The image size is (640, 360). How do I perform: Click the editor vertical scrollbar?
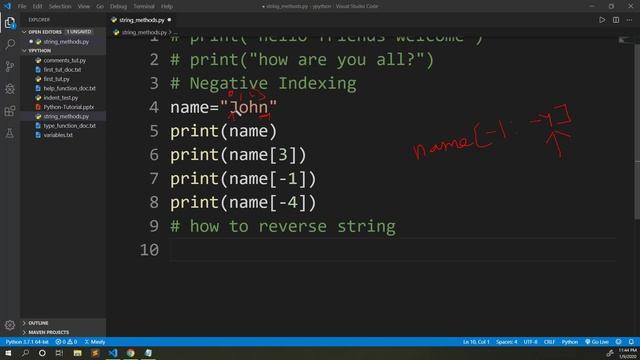tap(637, 131)
